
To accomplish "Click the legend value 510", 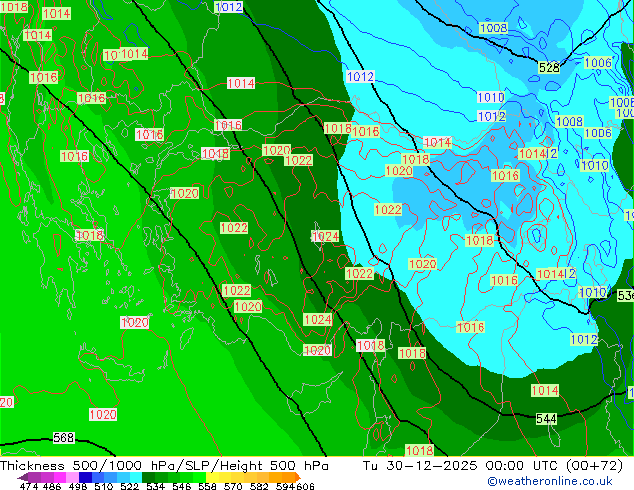I will (x=104, y=486).
